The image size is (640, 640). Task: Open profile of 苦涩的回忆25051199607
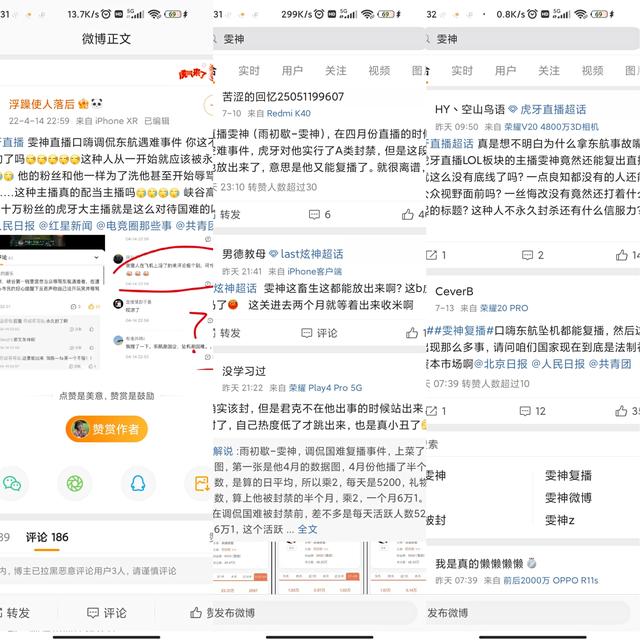[x=283, y=96]
